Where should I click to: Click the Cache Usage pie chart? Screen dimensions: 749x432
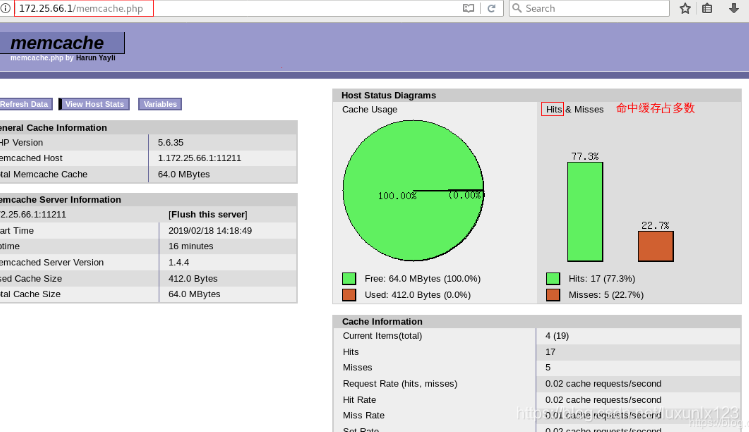(414, 190)
